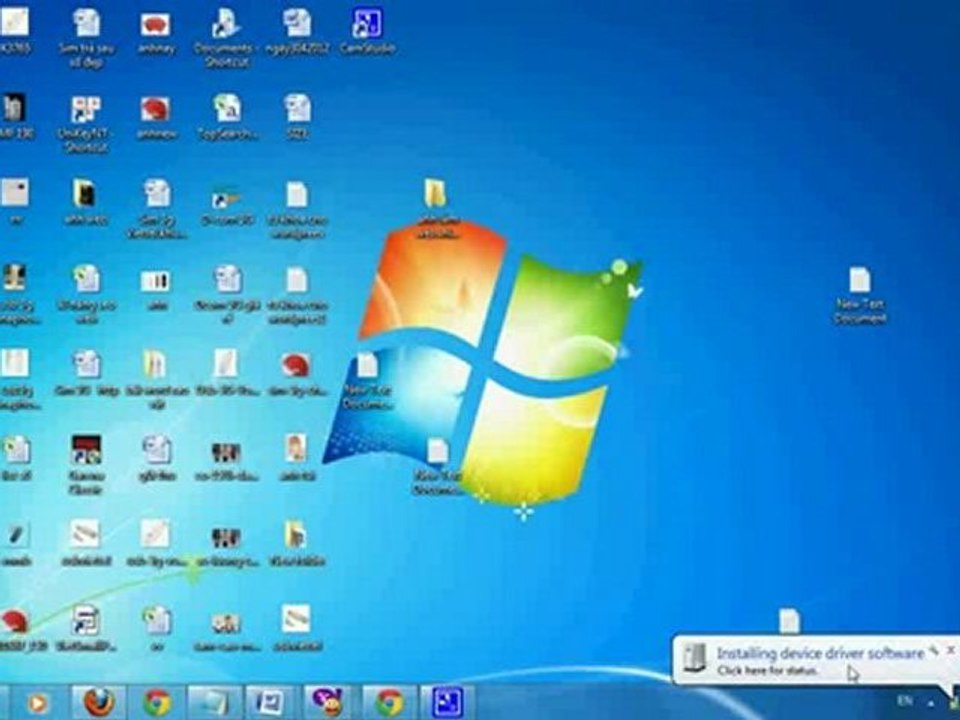Viewport: 960px width, 720px height.
Task: Click the device installation tray icon
Action: [953, 702]
